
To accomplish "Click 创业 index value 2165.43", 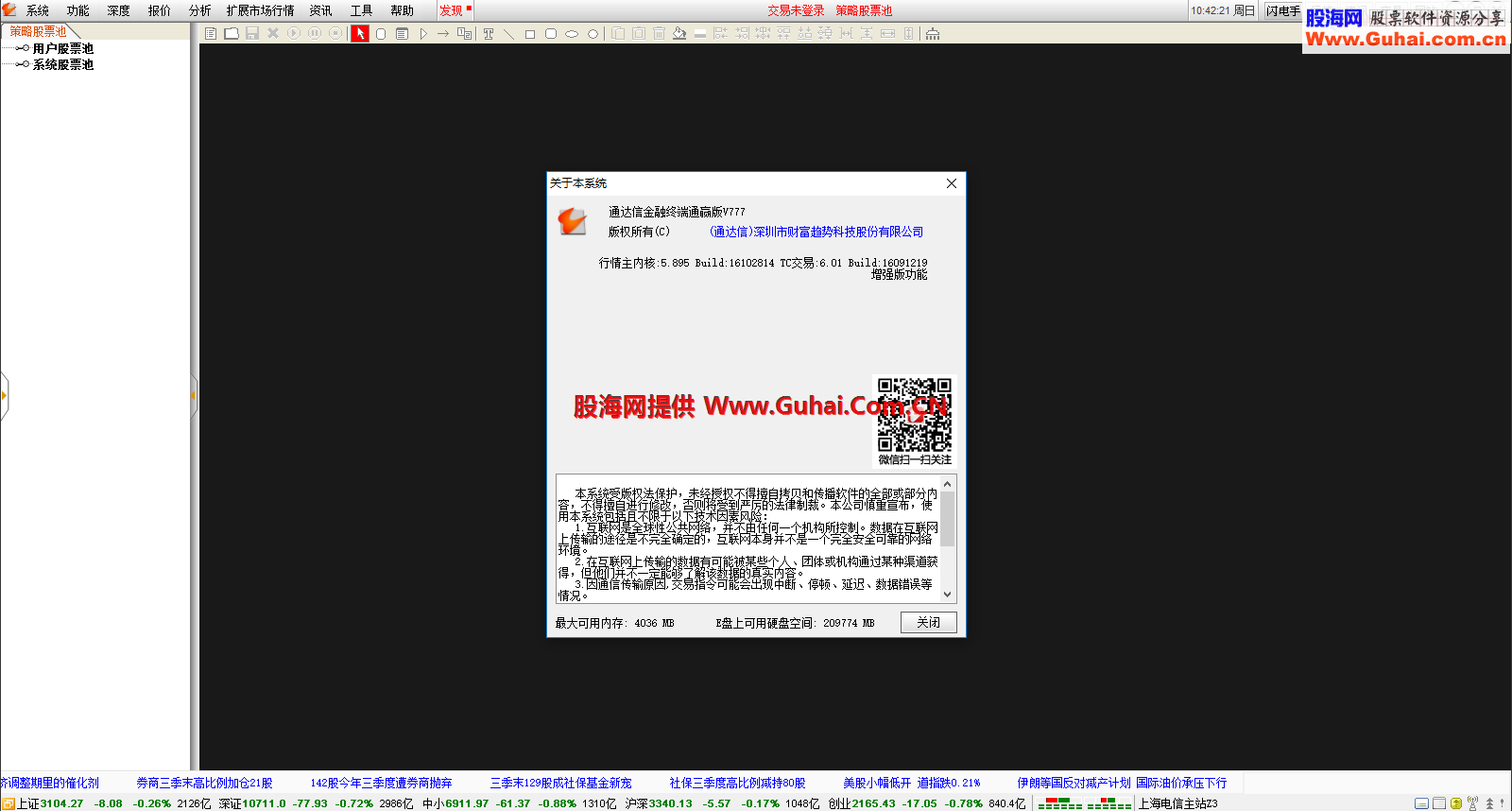I will coord(873,803).
